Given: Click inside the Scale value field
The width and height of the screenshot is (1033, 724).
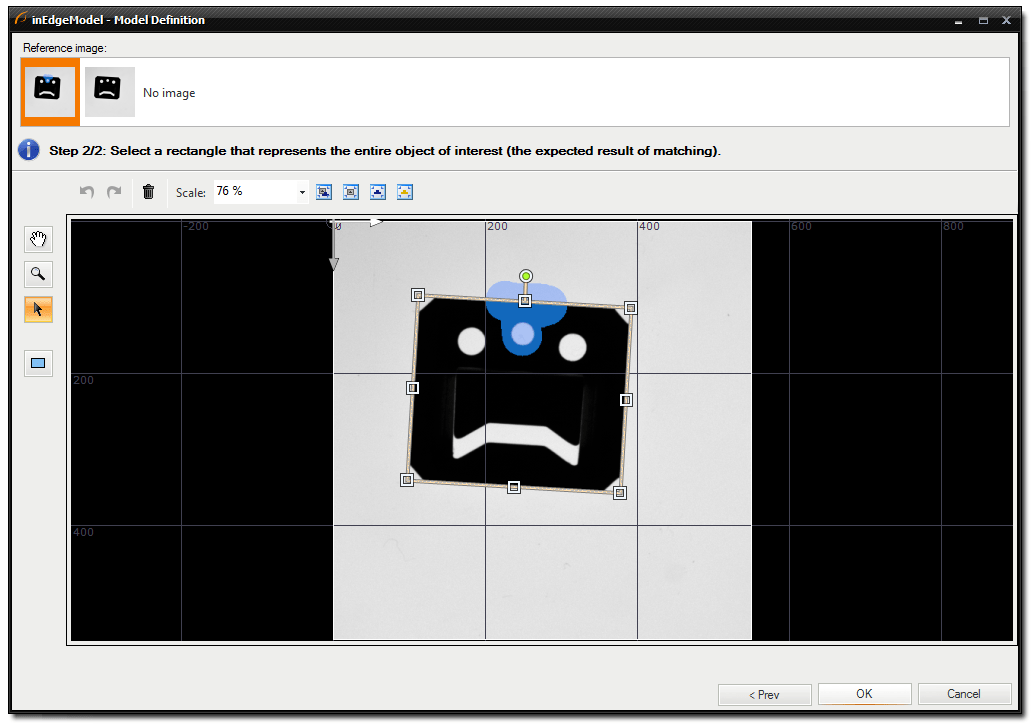Looking at the screenshot, I should pos(250,191).
